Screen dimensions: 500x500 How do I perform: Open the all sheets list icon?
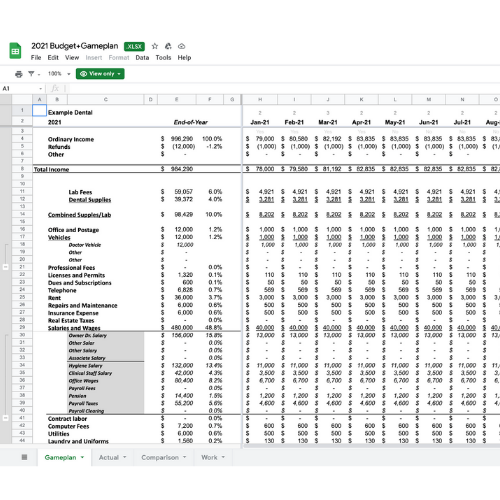point(24,457)
